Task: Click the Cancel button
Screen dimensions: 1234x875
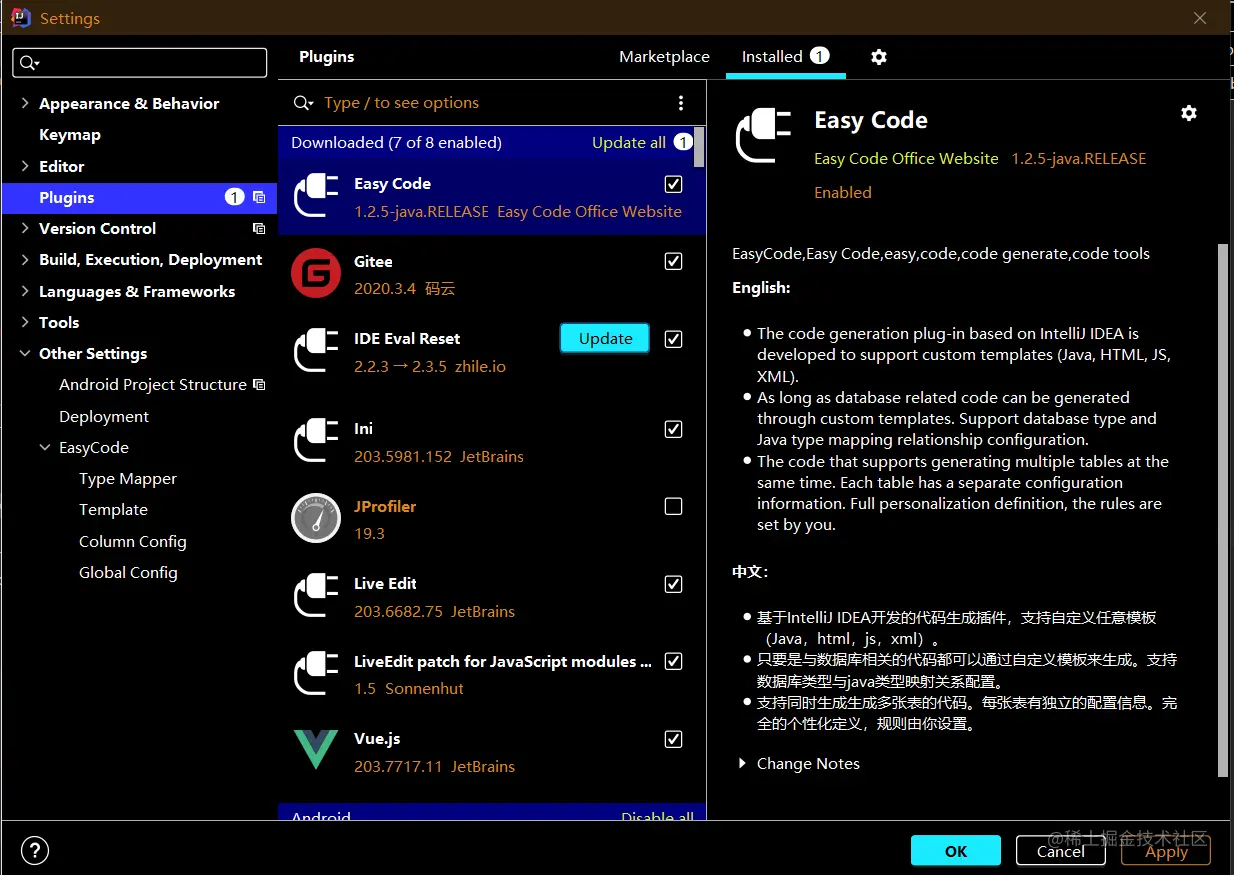Action: click(x=1061, y=851)
